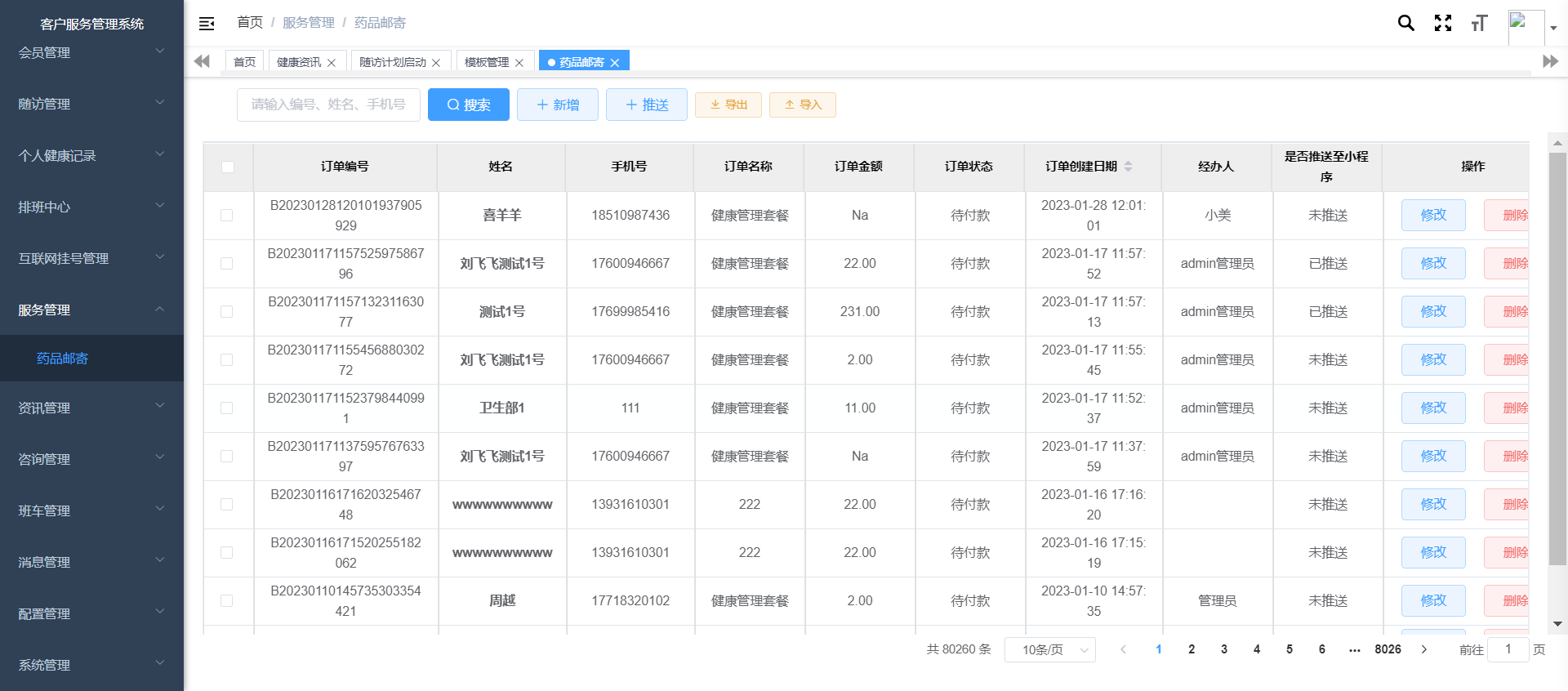Click the 导入 button

[803, 105]
